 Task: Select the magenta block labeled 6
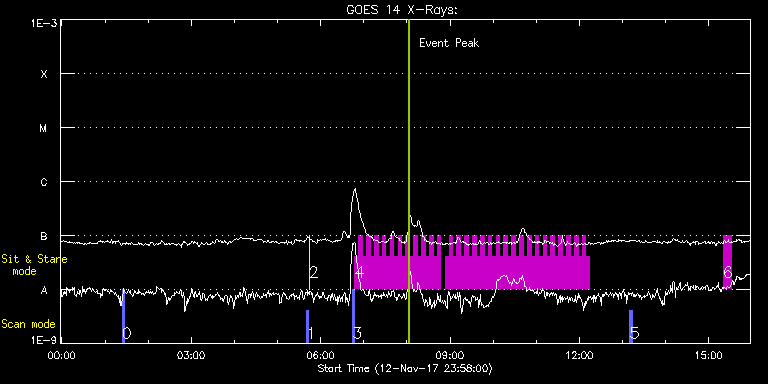point(728,262)
